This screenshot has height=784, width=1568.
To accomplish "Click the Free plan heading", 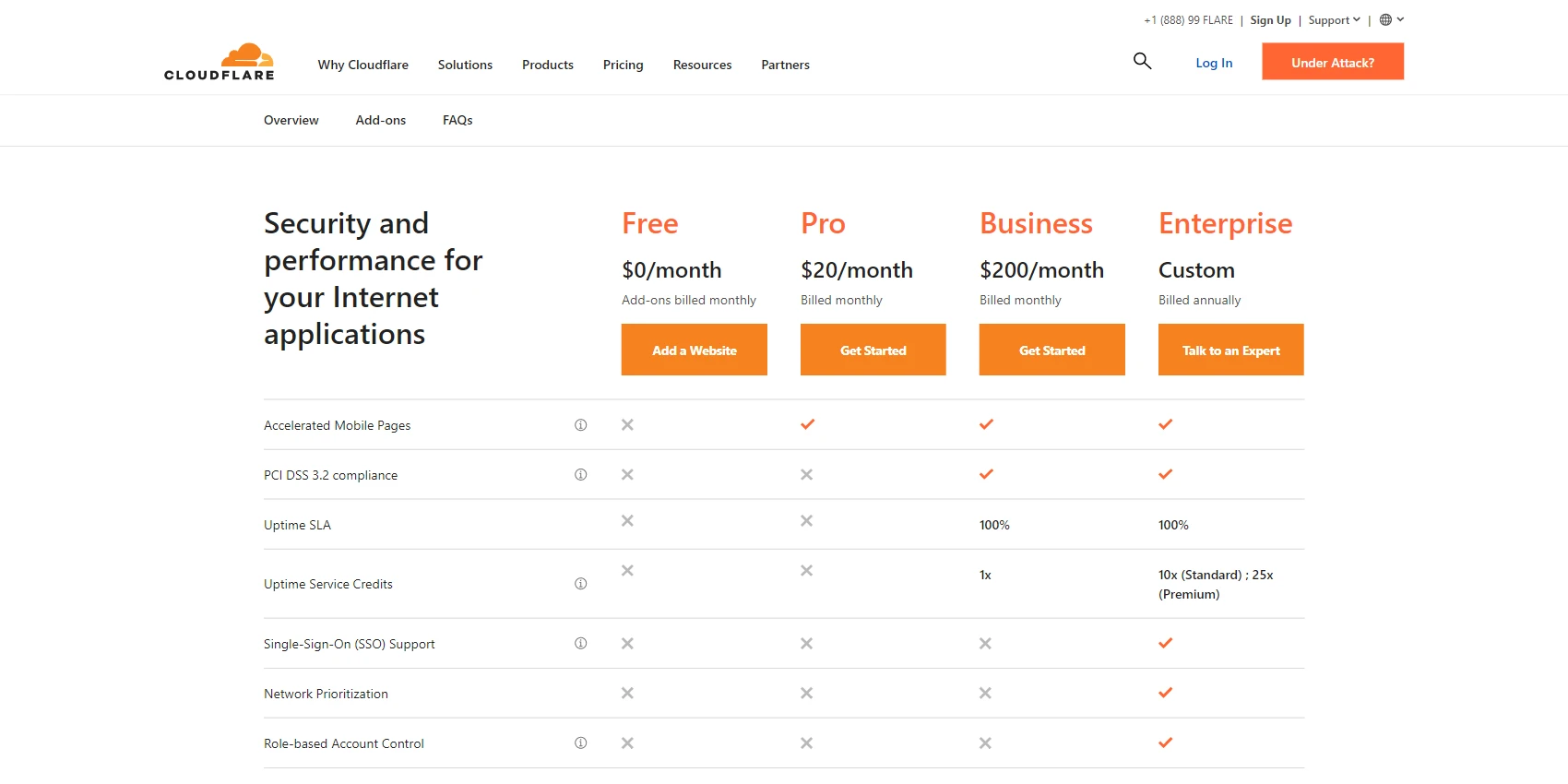I will point(650,223).
